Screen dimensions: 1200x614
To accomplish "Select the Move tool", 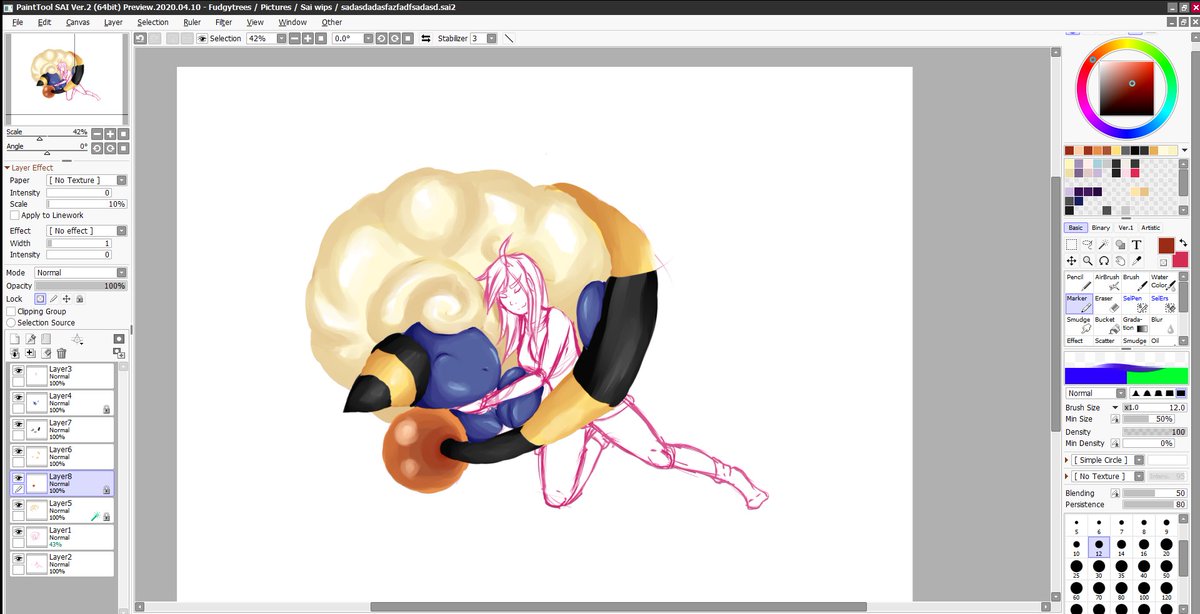I will (1071, 260).
